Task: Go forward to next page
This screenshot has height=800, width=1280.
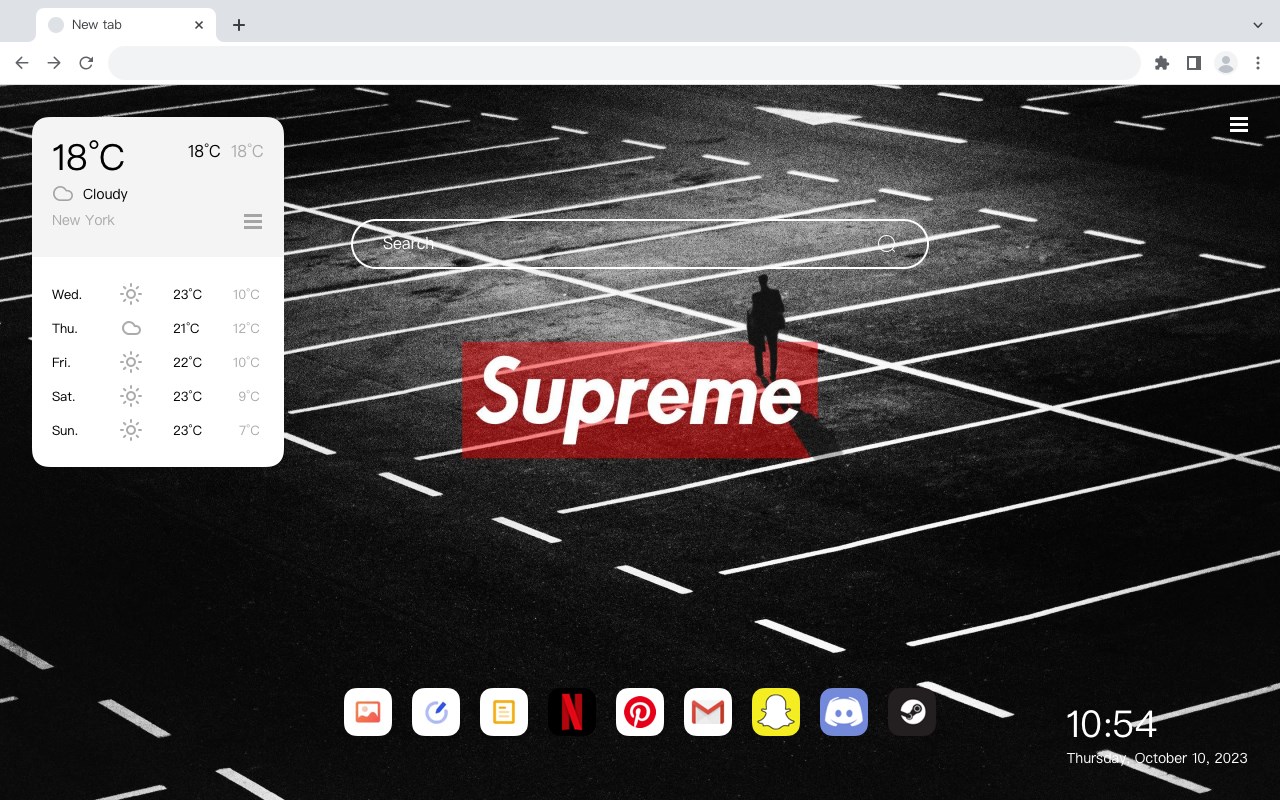Action: 54,63
